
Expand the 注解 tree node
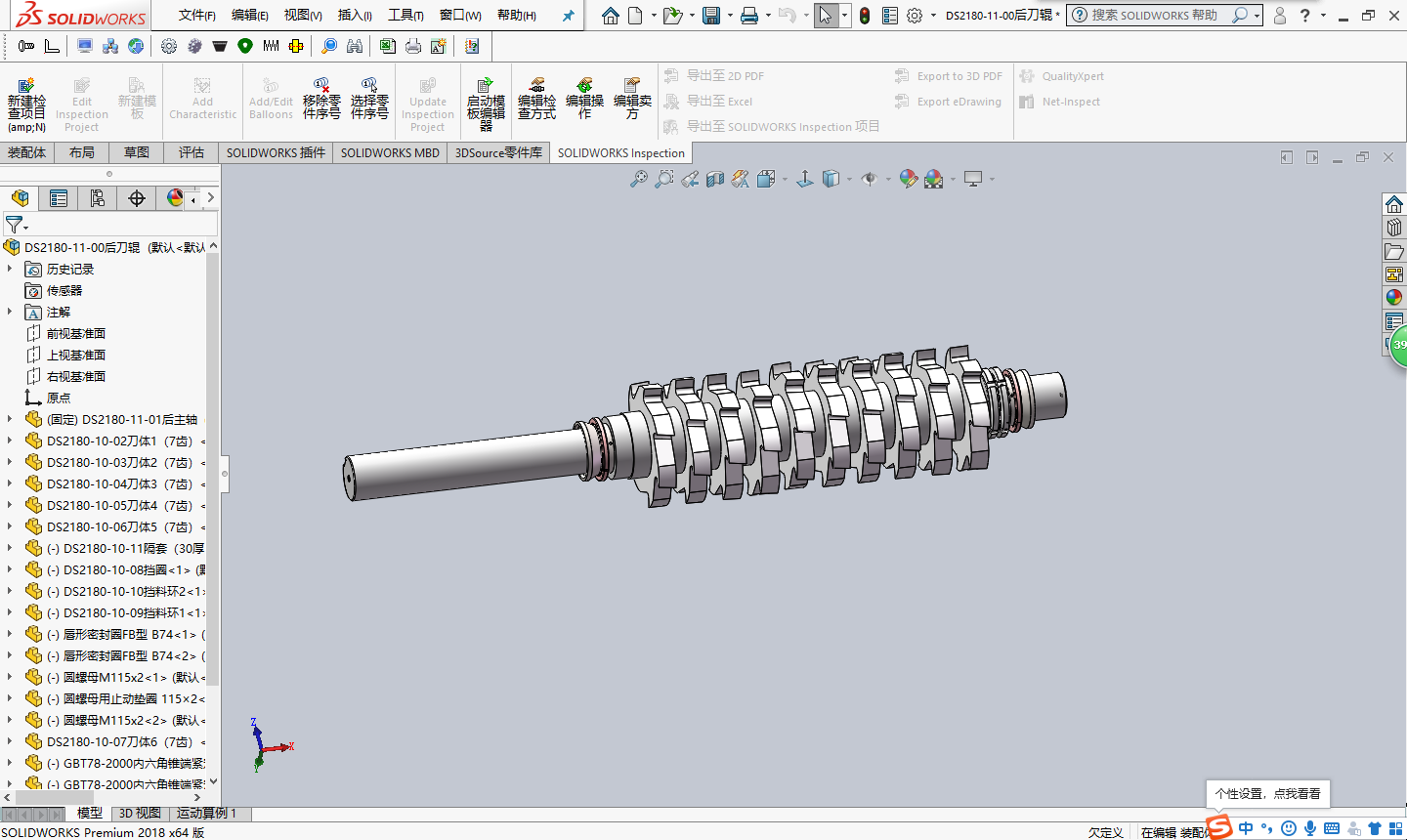pyautogui.click(x=10, y=312)
